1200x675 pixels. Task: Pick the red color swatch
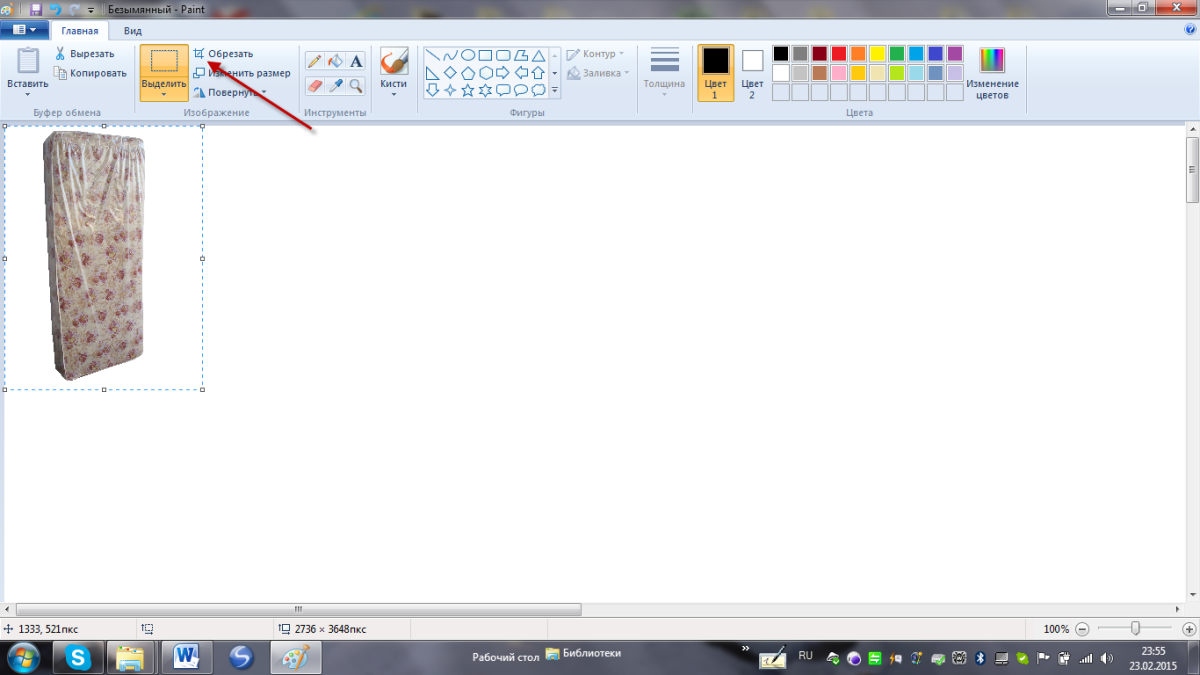[839, 54]
